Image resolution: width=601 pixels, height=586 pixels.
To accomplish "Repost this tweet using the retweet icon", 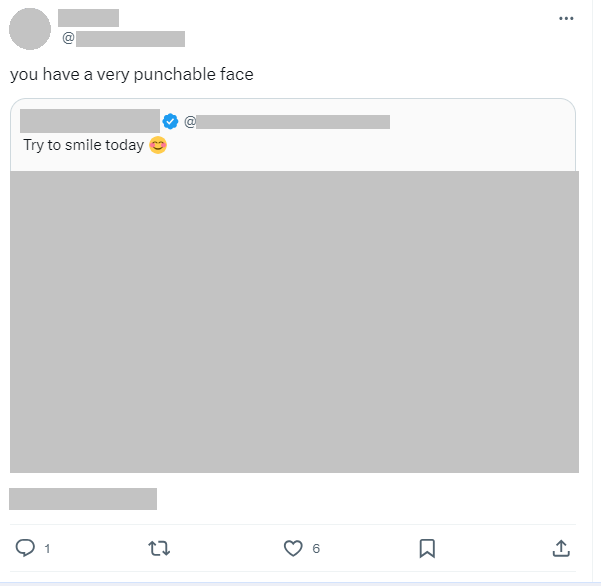I will point(159,548).
